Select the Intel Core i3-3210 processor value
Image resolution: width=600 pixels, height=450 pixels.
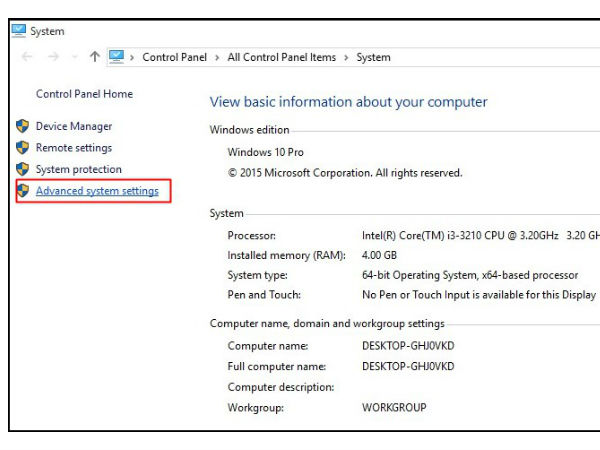pyautogui.click(x=481, y=235)
